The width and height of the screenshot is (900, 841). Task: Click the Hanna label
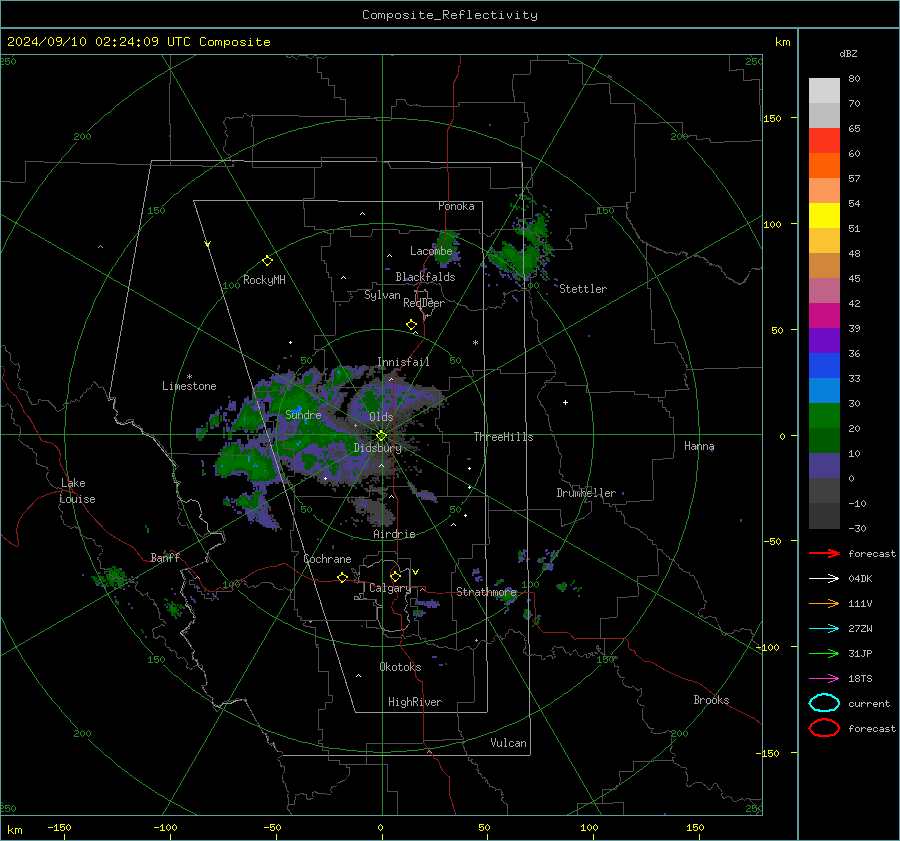point(699,446)
